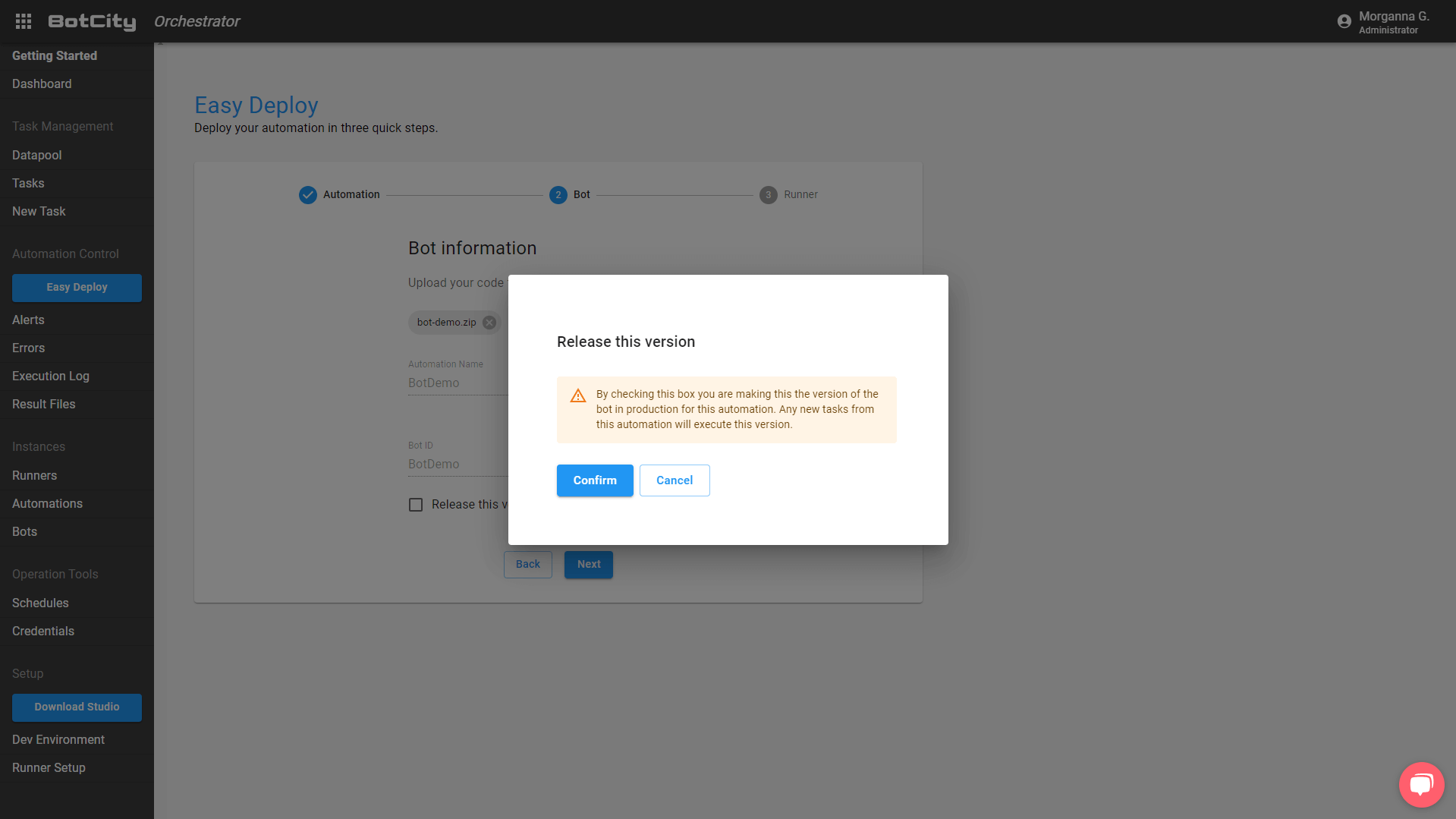
Task: Select Runners in the sidebar
Action: click(34, 475)
